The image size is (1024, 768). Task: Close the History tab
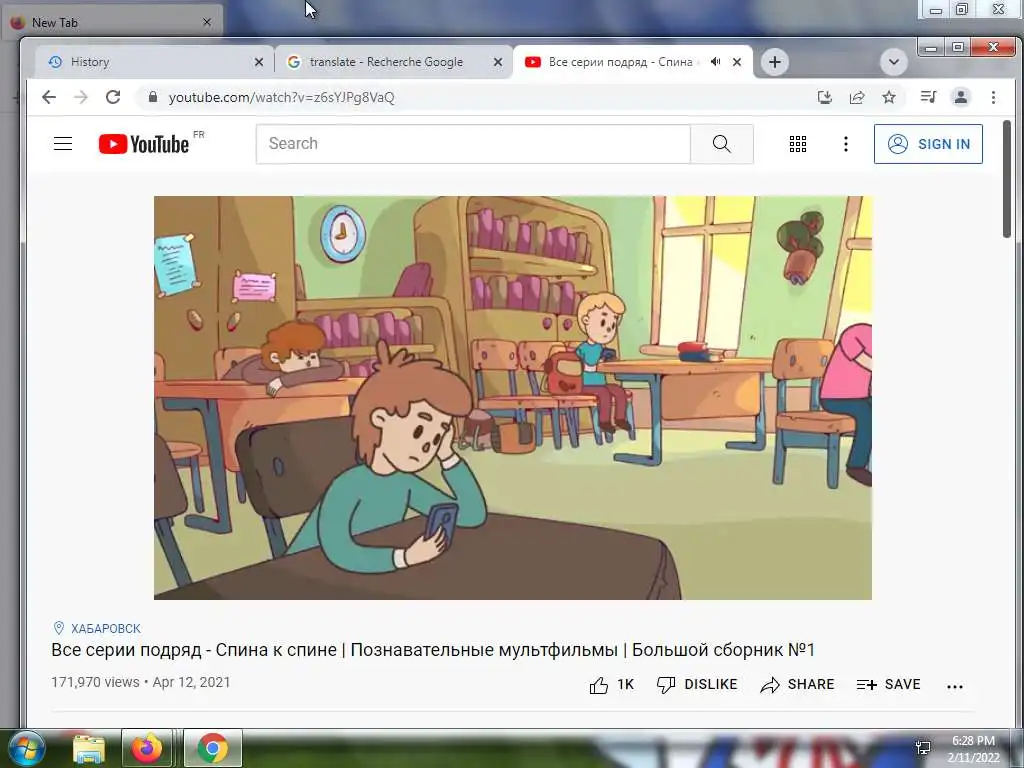tap(259, 62)
